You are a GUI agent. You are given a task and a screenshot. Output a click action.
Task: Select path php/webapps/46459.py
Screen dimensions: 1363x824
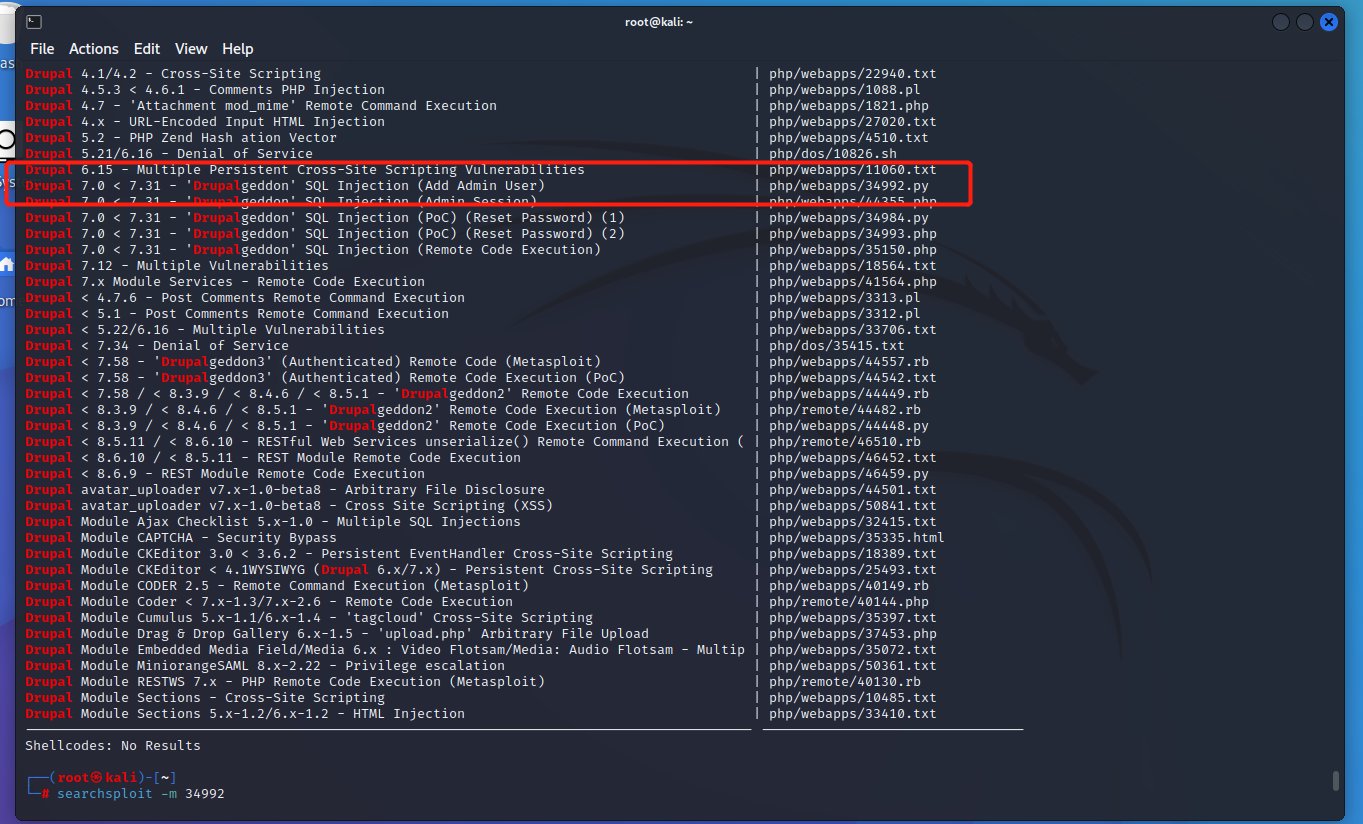[849, 474]
